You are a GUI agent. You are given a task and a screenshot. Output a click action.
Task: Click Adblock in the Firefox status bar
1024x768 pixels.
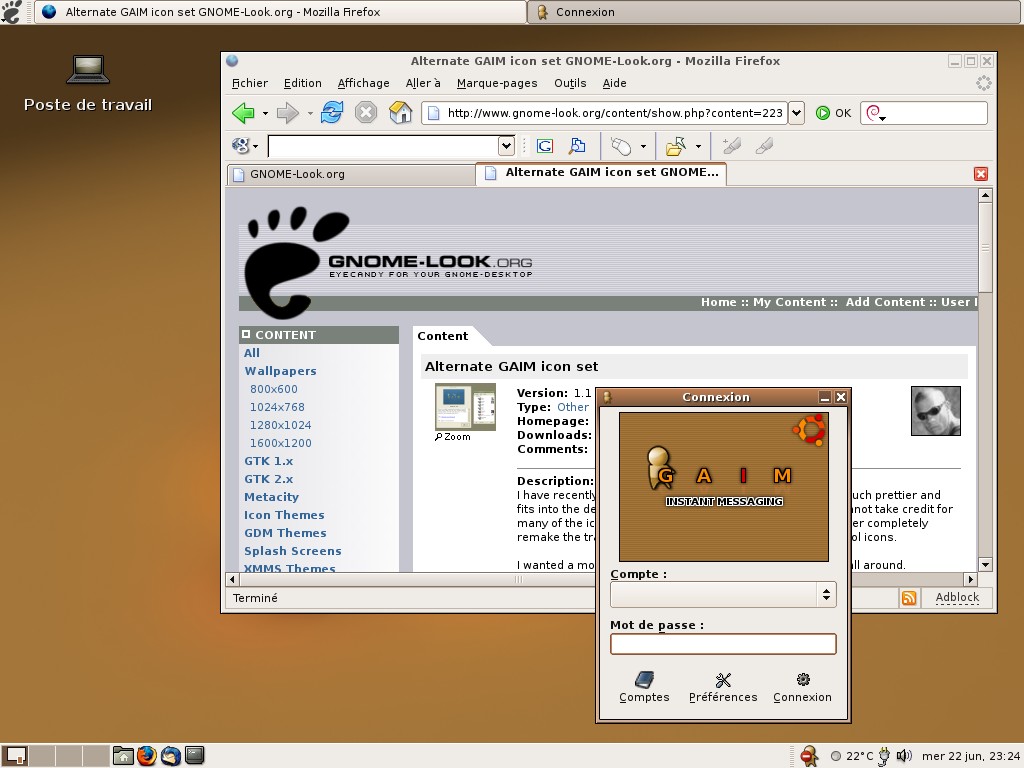957,597
